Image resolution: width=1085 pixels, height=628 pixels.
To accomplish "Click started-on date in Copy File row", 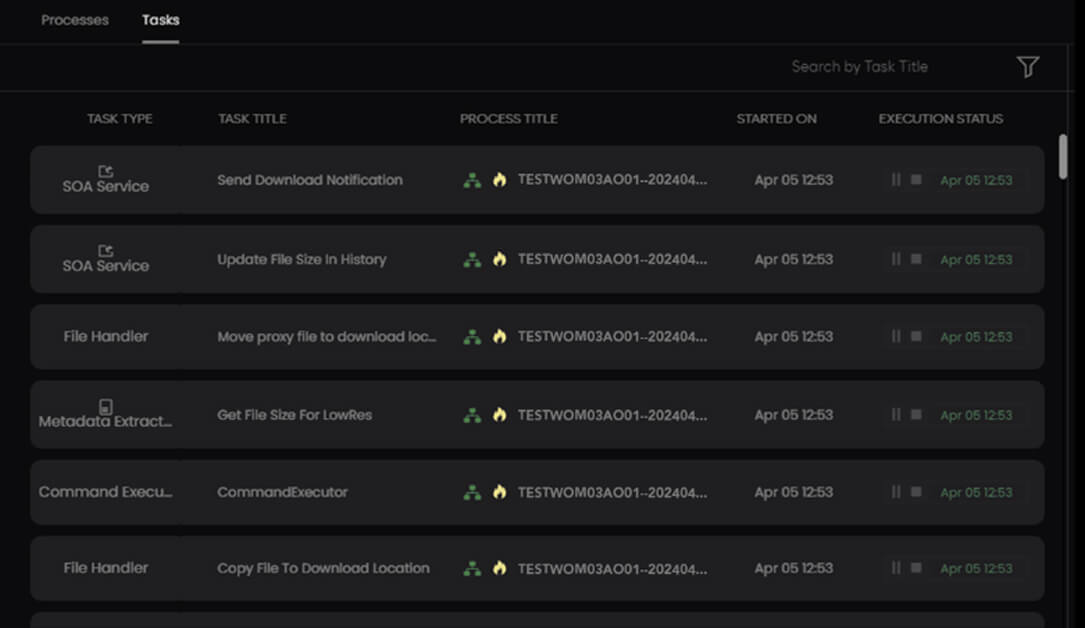I will pos(794,568).
